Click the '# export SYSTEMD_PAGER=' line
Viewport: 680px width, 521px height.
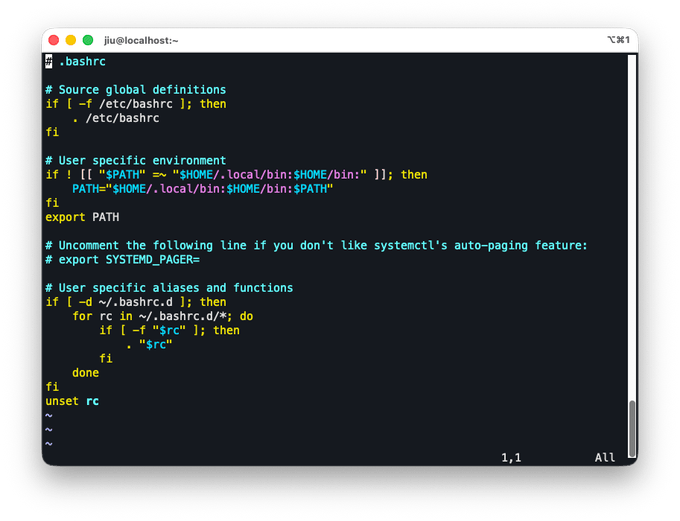[122, 260]
